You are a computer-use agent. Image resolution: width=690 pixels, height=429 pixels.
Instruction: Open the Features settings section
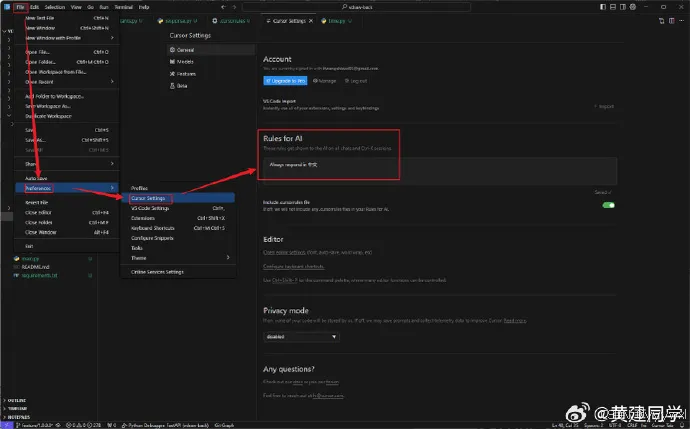point(185,74)
